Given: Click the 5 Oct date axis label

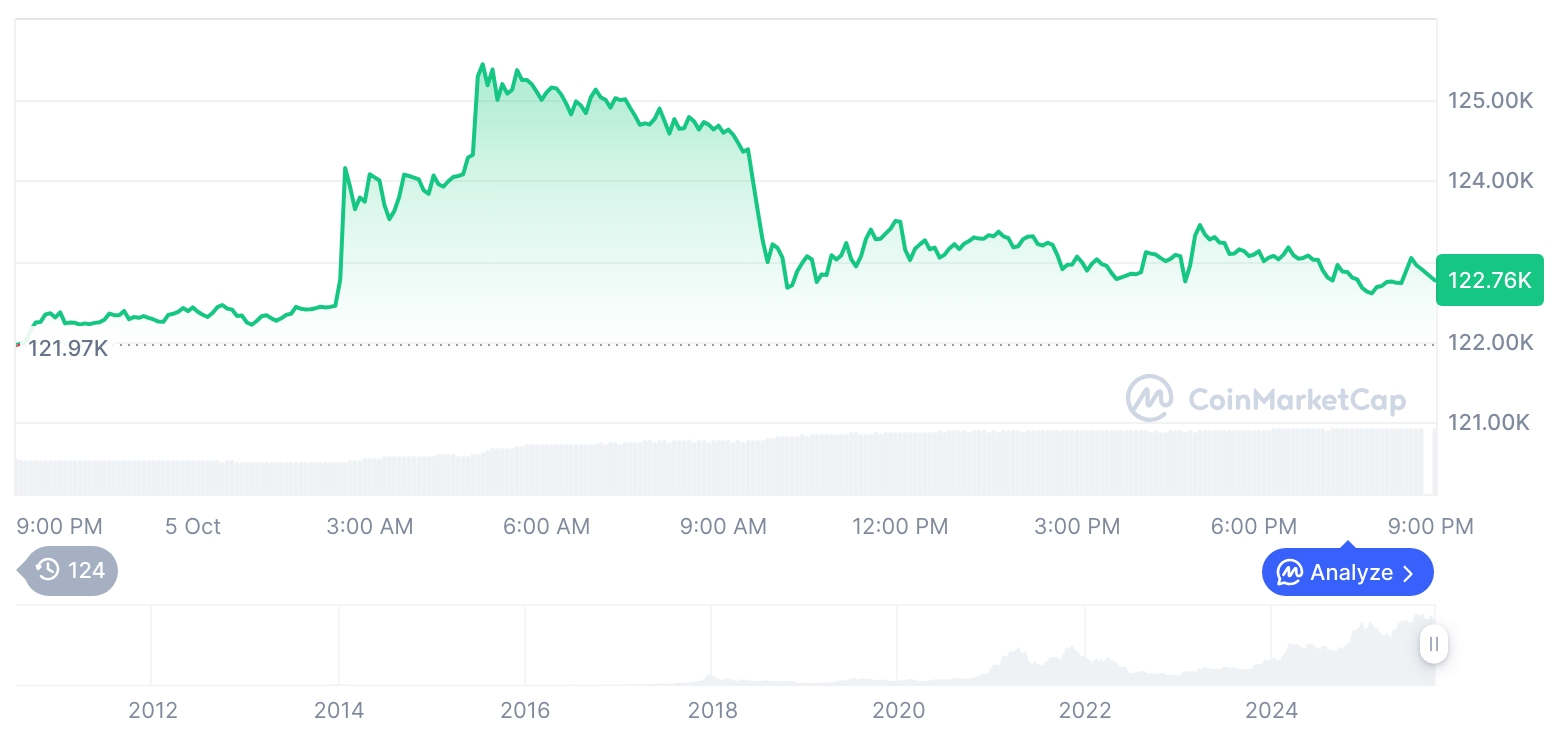Looking at the screenshot, I should 193,526.
